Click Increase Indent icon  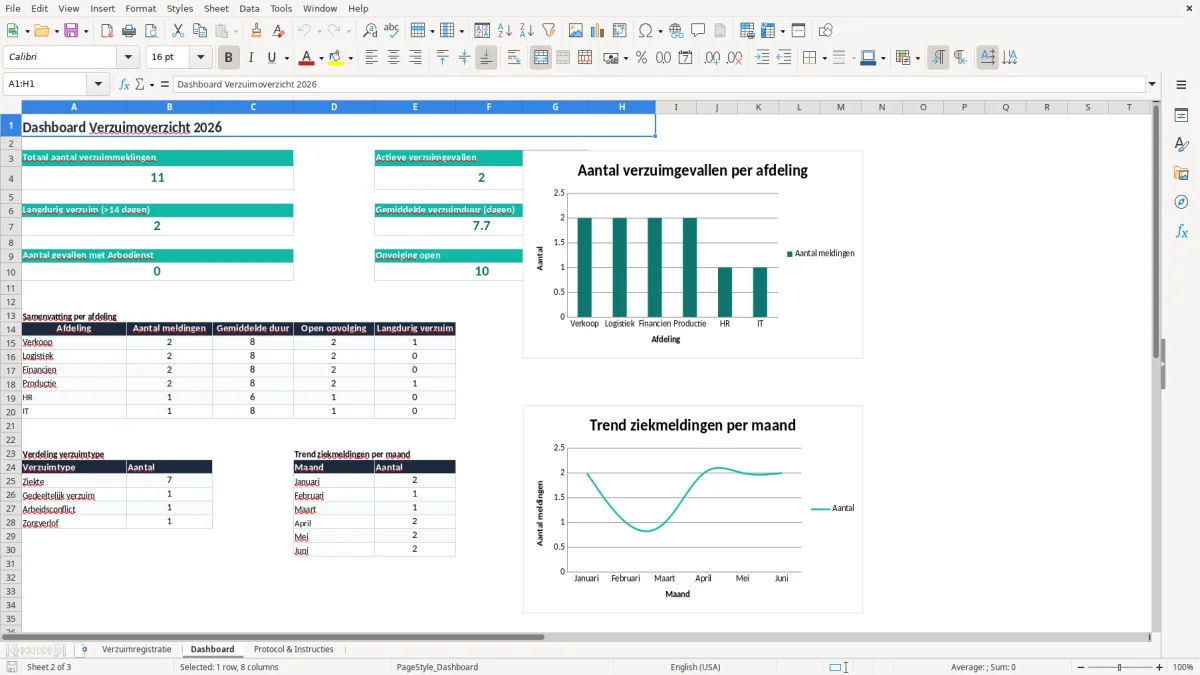pyautogui.click(x=763, y=58)
